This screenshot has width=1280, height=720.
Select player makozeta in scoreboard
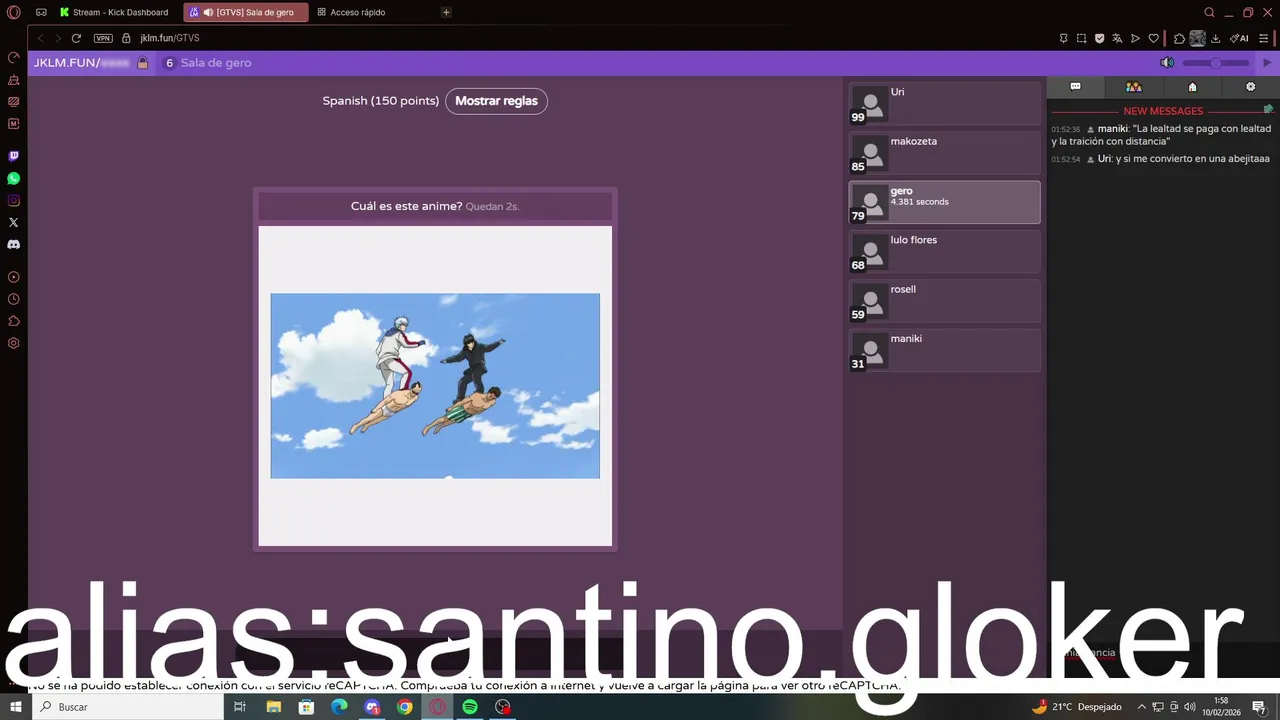[x=945, y=153]
